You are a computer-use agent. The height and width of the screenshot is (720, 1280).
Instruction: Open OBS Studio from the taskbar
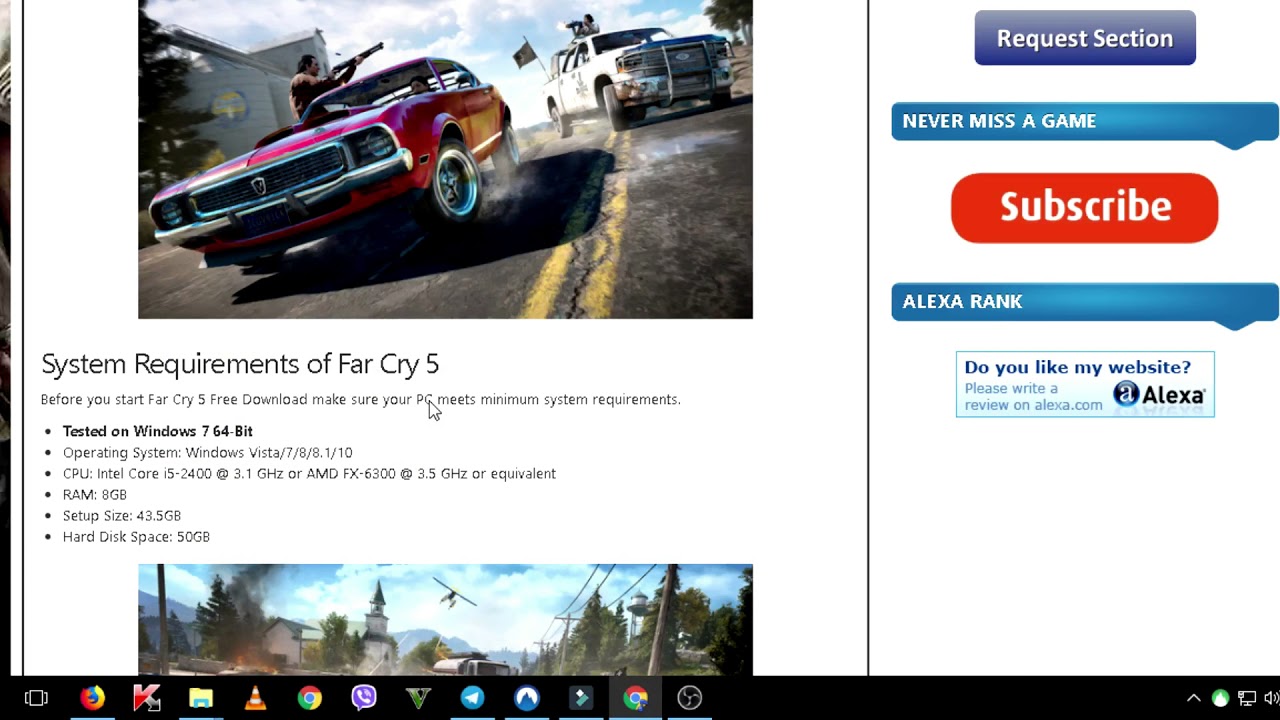tap(690, 698)
